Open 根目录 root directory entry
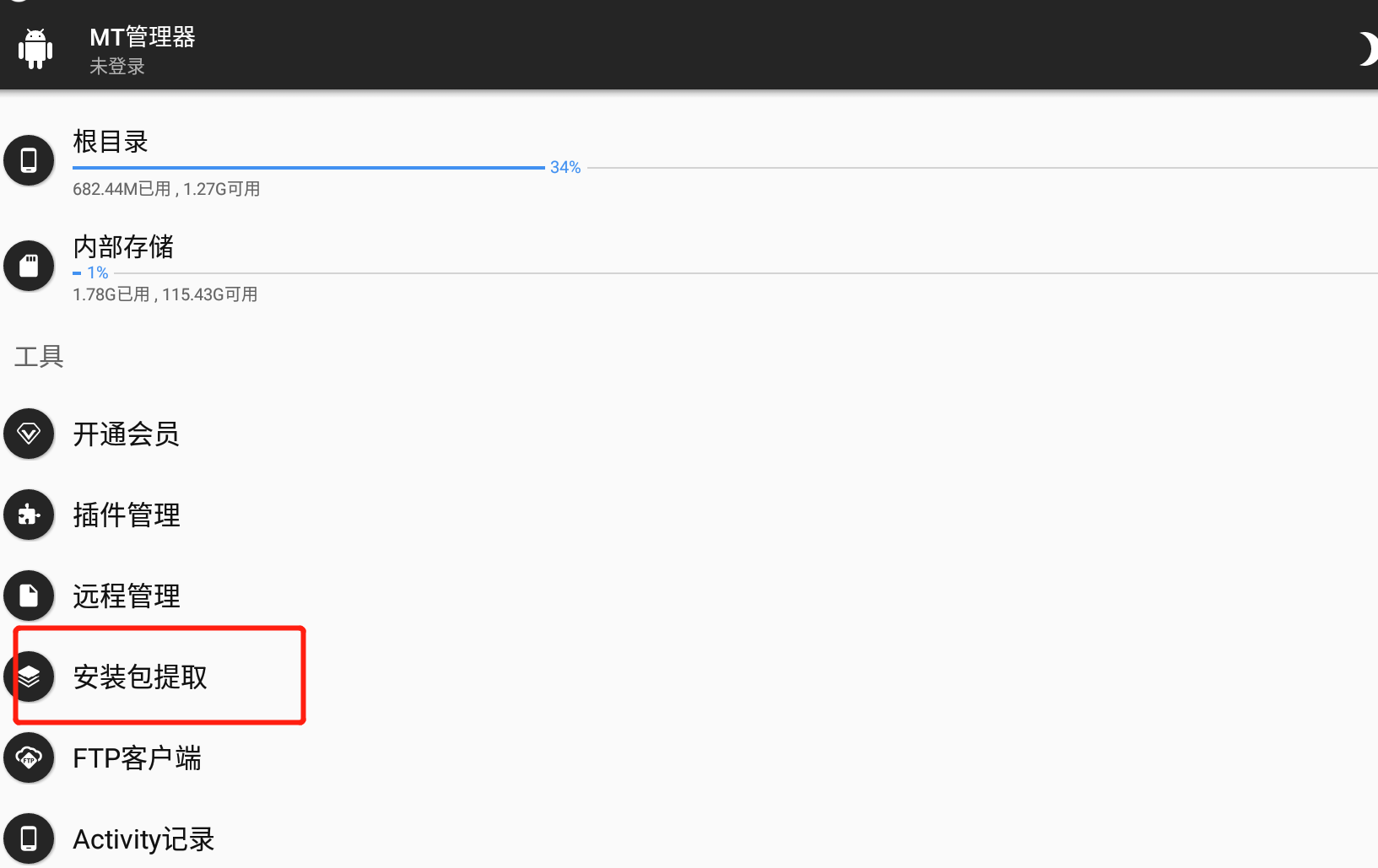This screenshot has height=868, width=1378. click(111, 142)
